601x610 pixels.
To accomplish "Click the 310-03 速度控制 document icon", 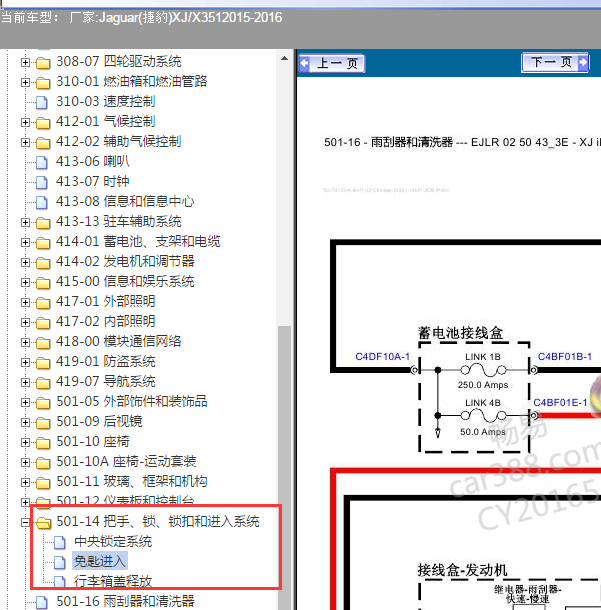I will (42, 102).
